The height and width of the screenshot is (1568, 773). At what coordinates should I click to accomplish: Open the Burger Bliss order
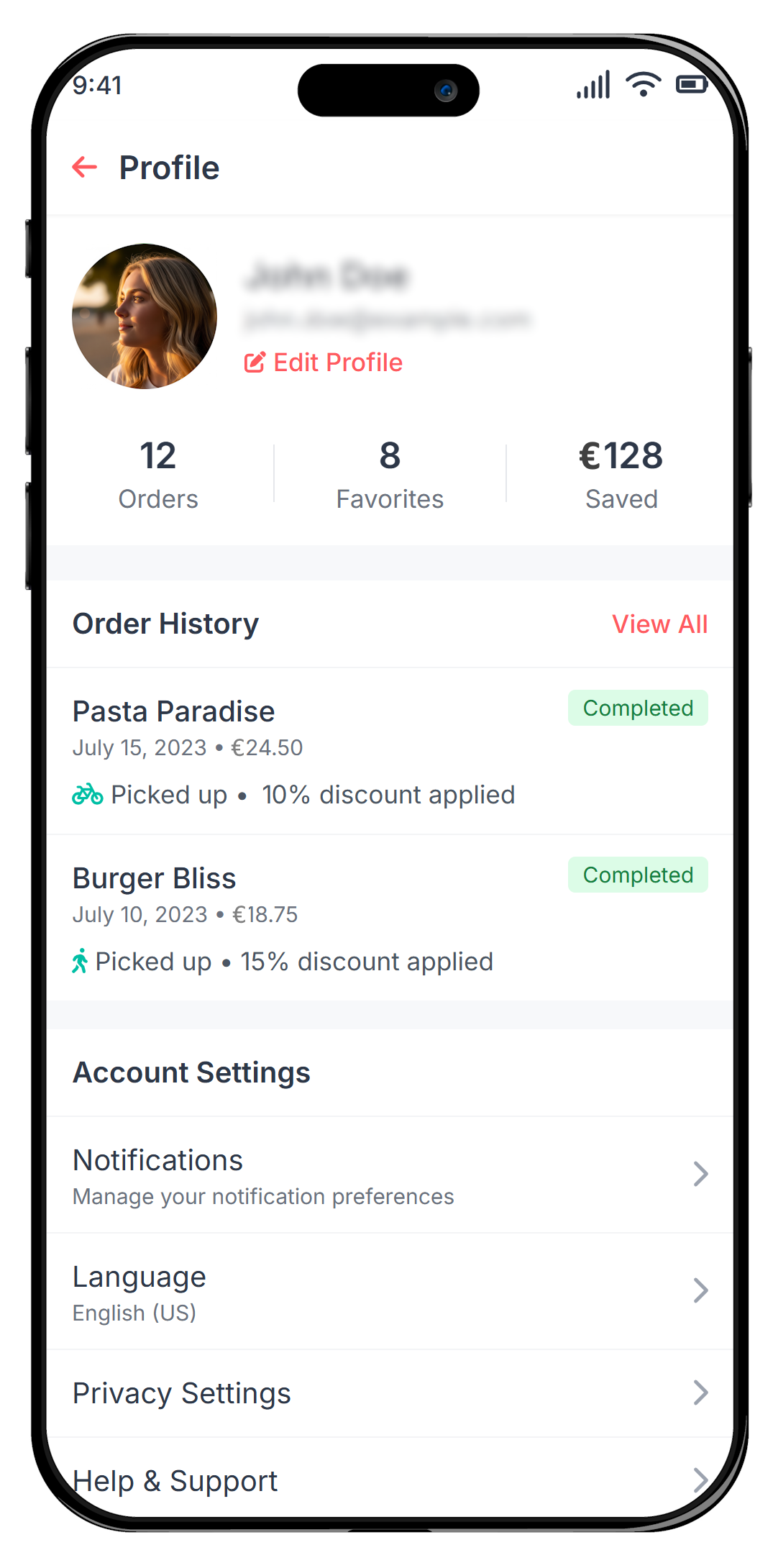(x=155, y=879)
